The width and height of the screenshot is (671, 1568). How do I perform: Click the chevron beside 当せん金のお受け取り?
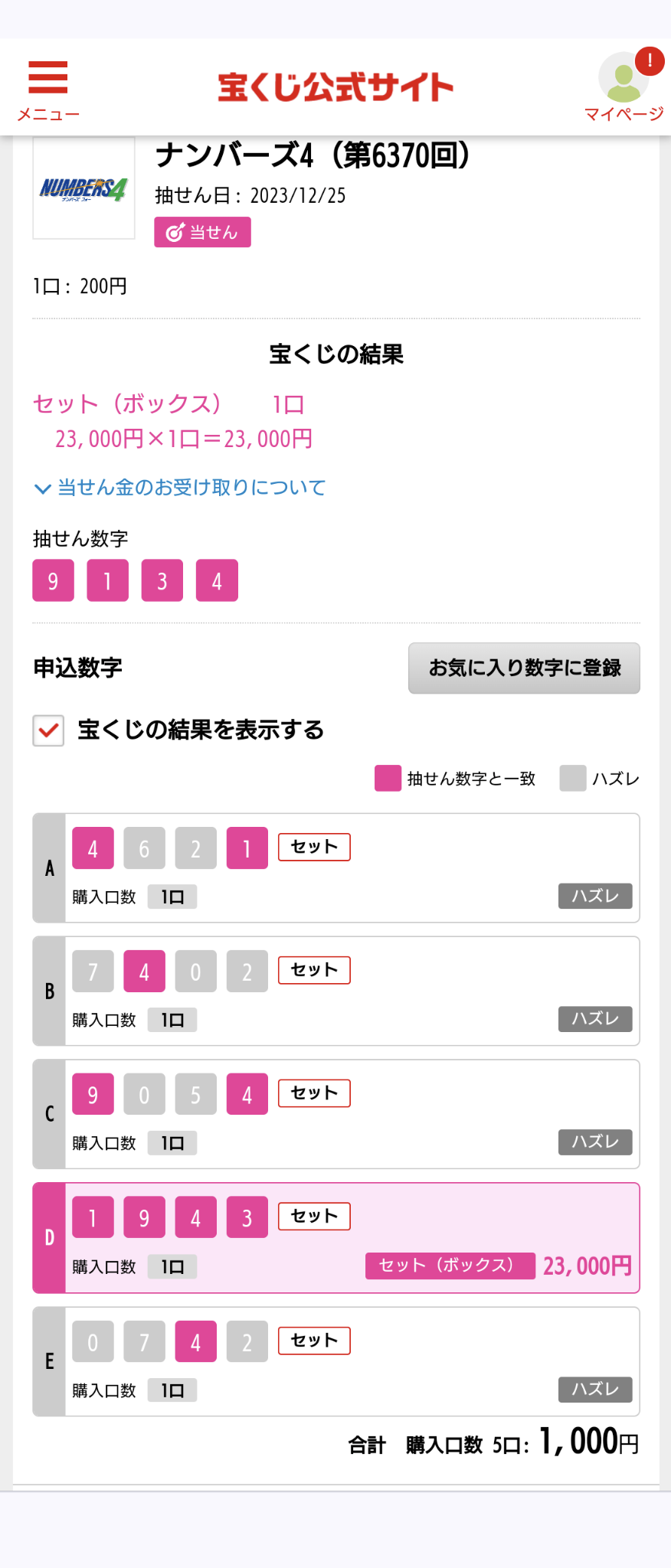coord(43,488)
